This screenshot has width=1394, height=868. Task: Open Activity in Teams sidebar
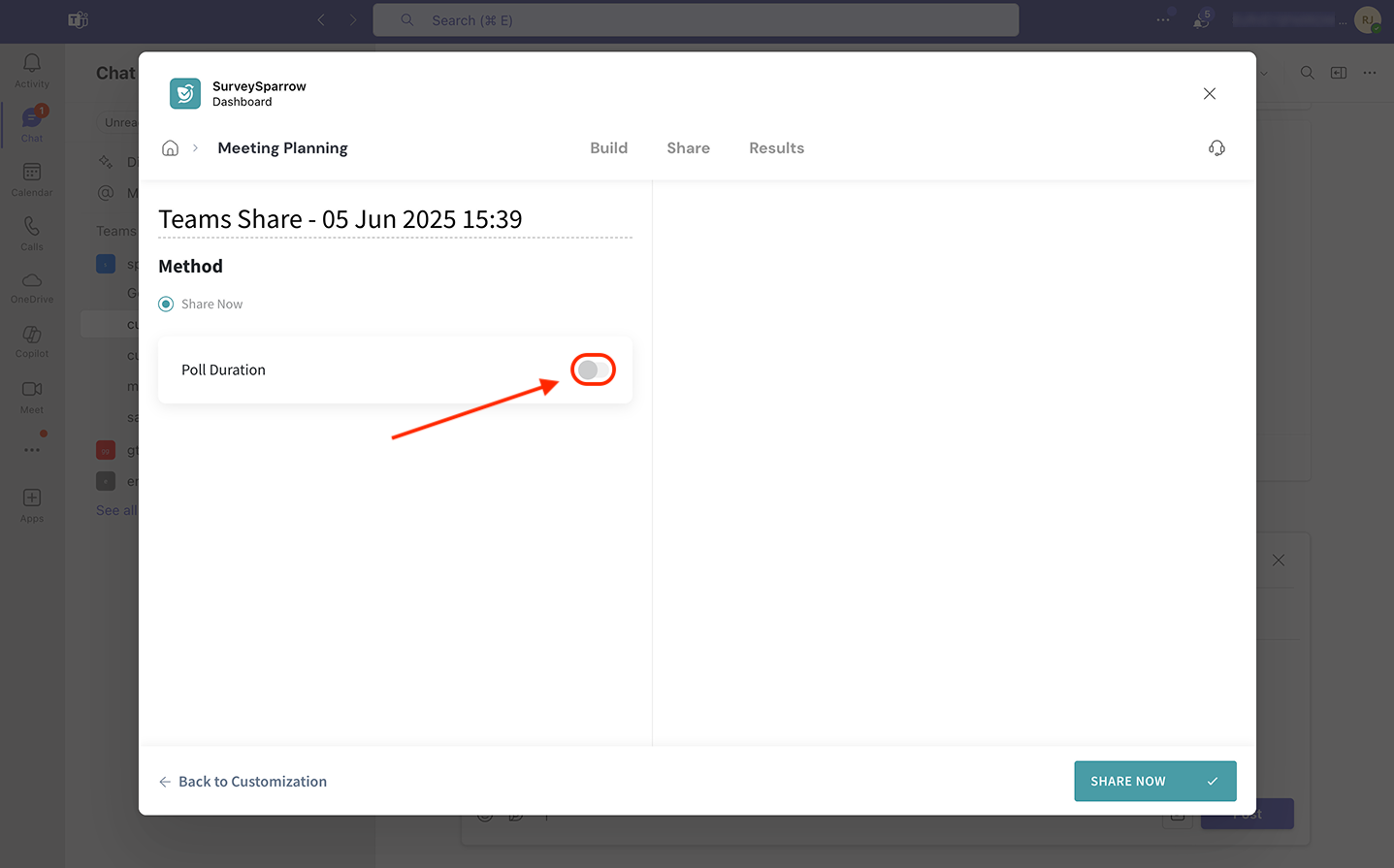(32, 70)
